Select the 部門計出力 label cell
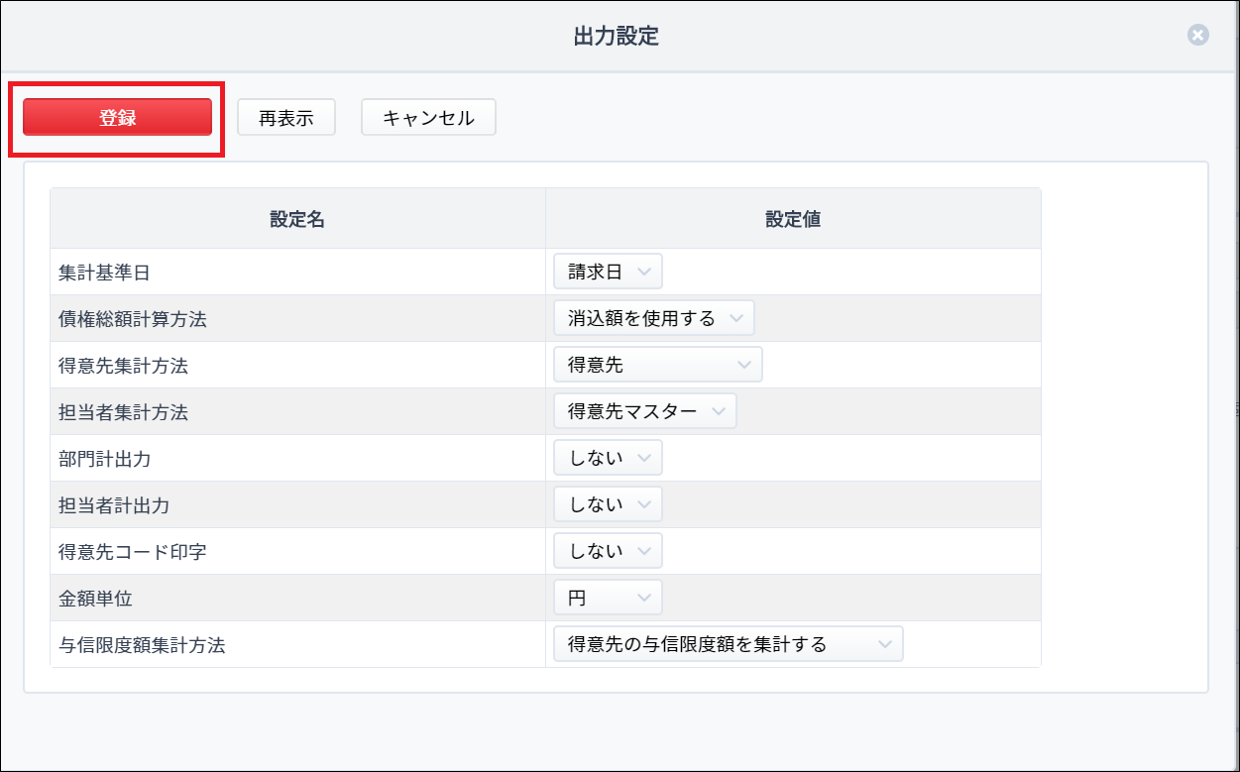 coord(297,458)
